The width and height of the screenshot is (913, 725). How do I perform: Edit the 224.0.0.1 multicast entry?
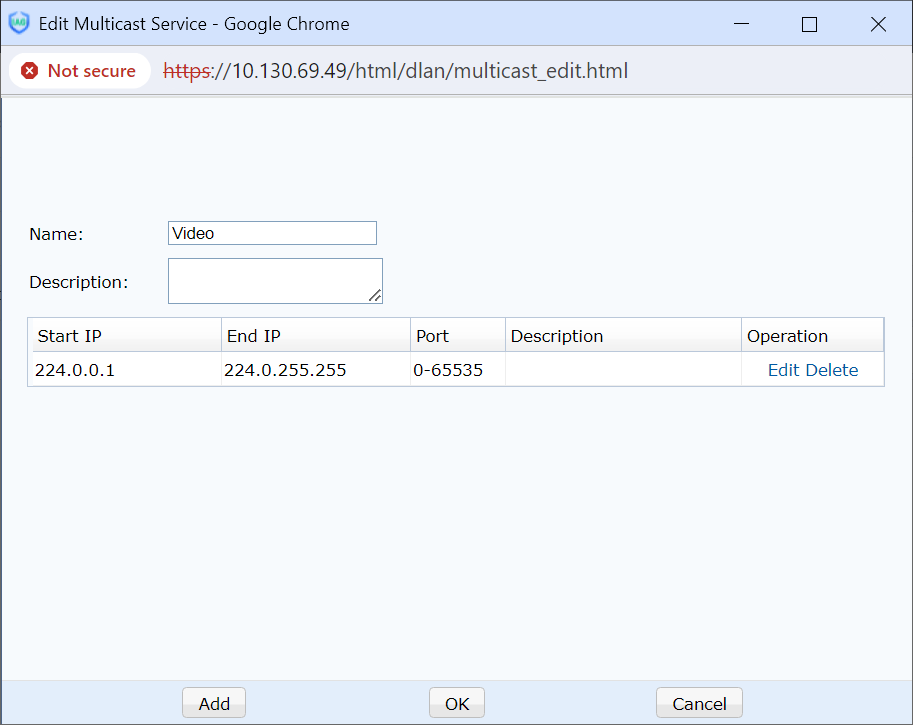click(783, 370)
